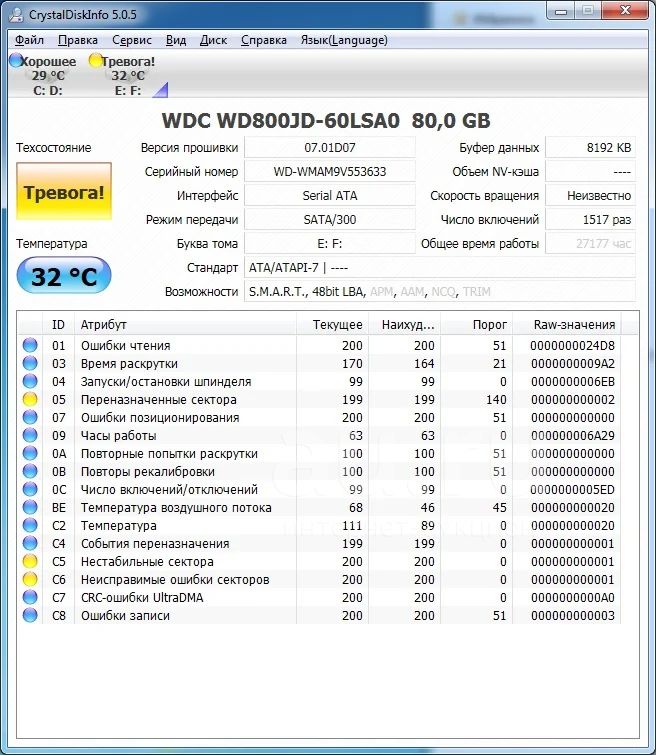Click the firmware version field 07.01D07
Image resolution: width=656 pixels, height=755 pixels.
click(330, 147)
